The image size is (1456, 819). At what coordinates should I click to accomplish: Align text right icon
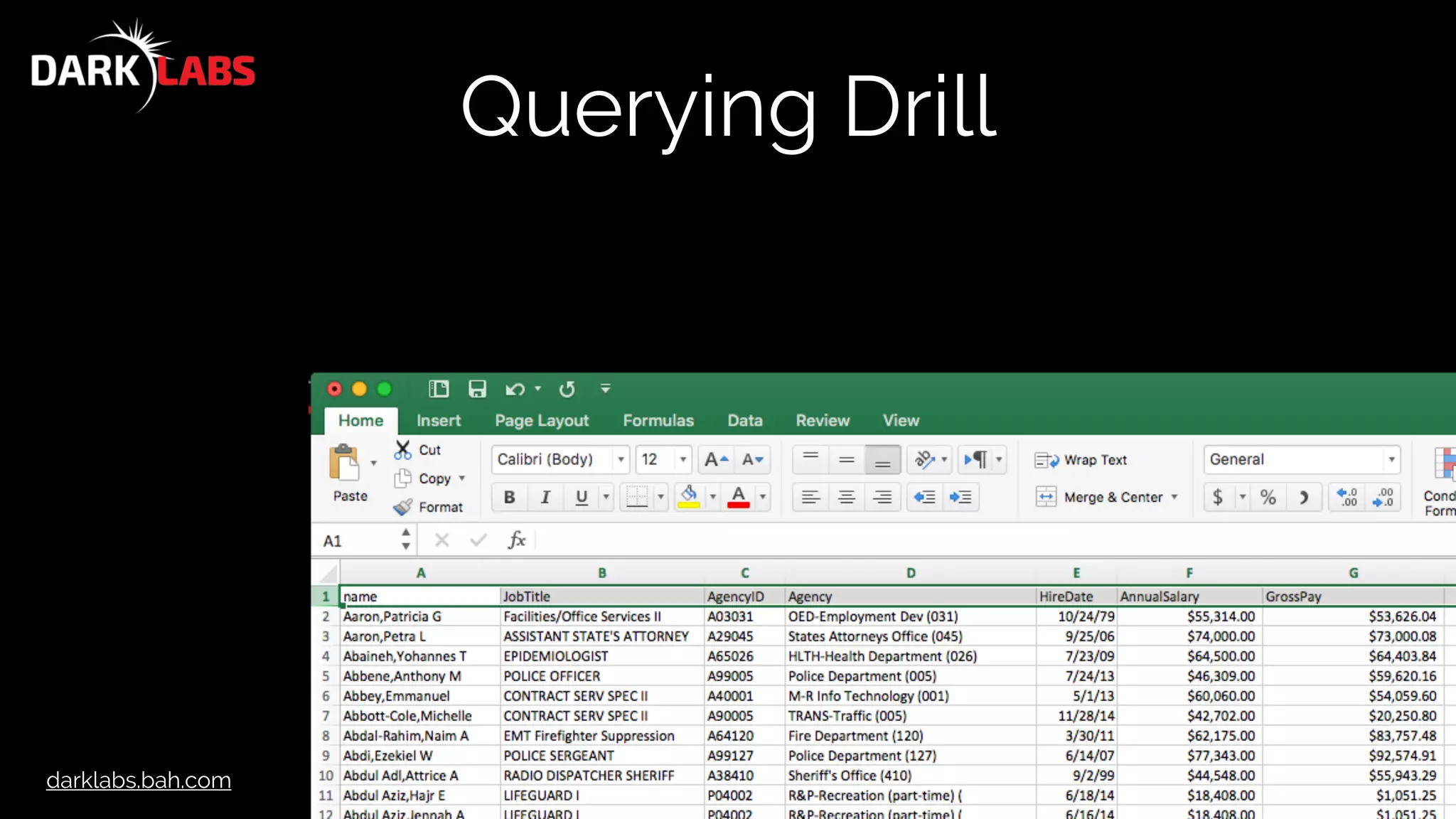pyautogui.click(x=882, y=497)
